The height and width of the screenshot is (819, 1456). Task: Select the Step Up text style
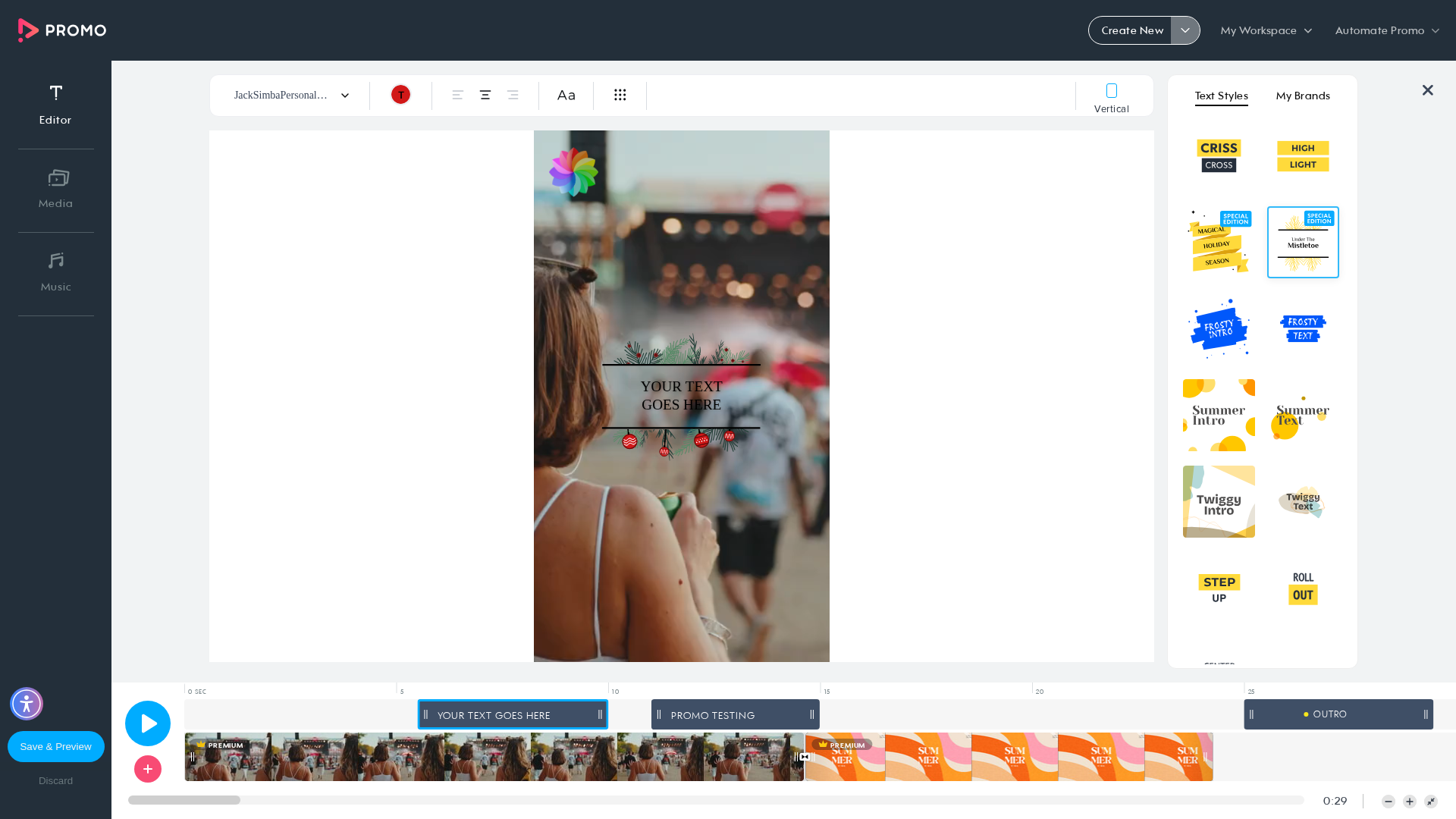pyautogui.click(x=1219, y=588)
